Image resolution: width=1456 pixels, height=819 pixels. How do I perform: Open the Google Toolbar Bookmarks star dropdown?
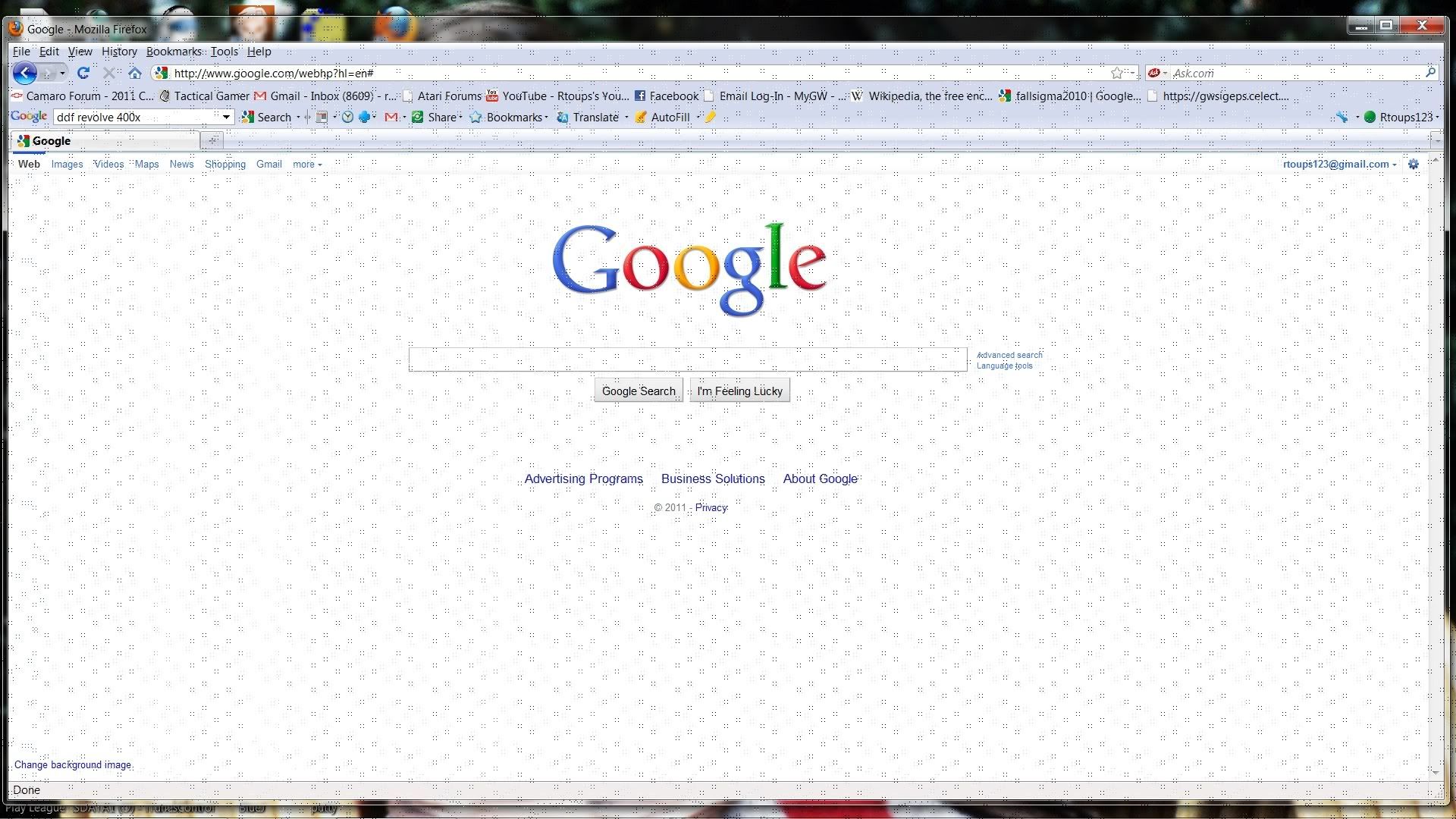(508, 117)
